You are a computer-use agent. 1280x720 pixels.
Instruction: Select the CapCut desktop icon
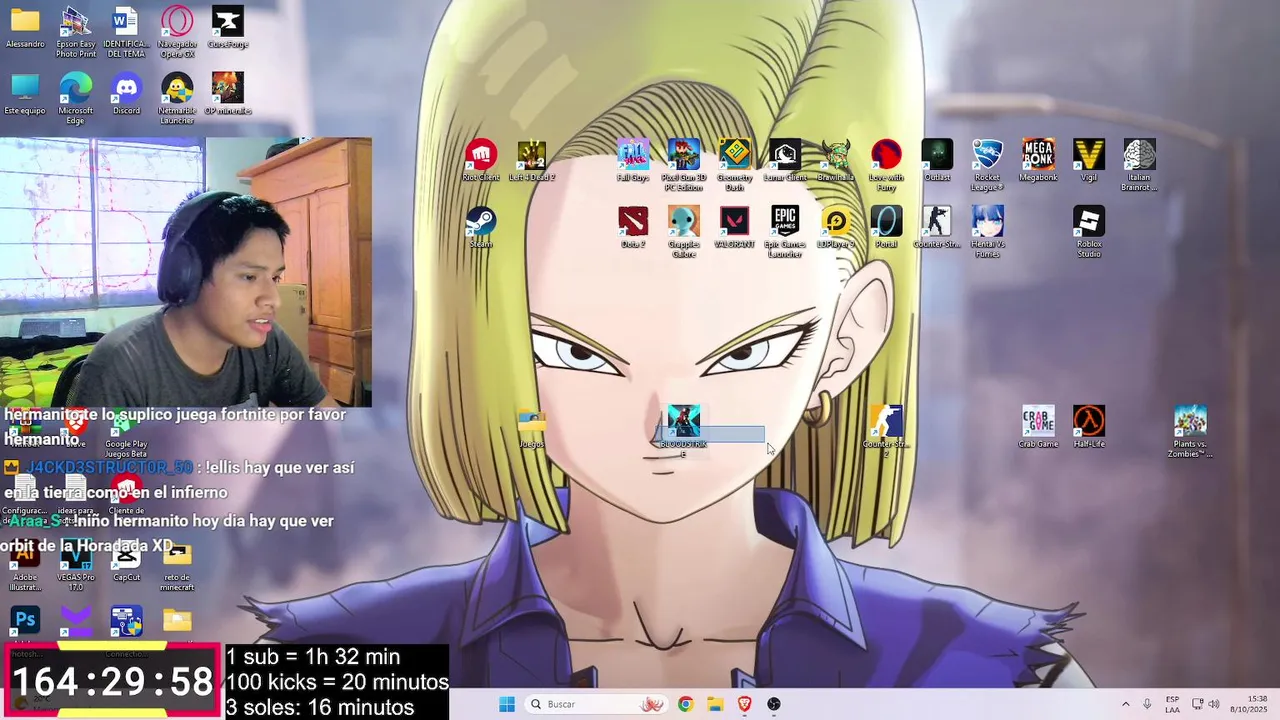126,561
